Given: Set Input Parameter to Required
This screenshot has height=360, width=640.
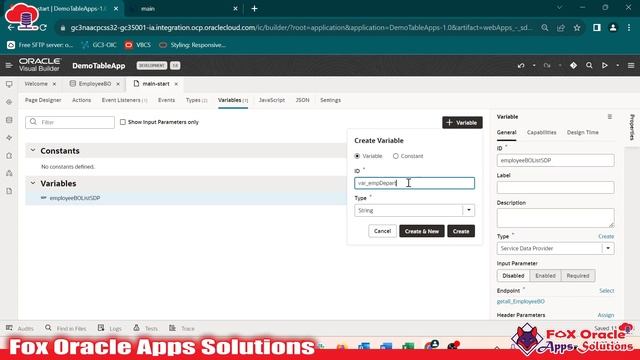Looking at the screenshot, I should point(578,276).
